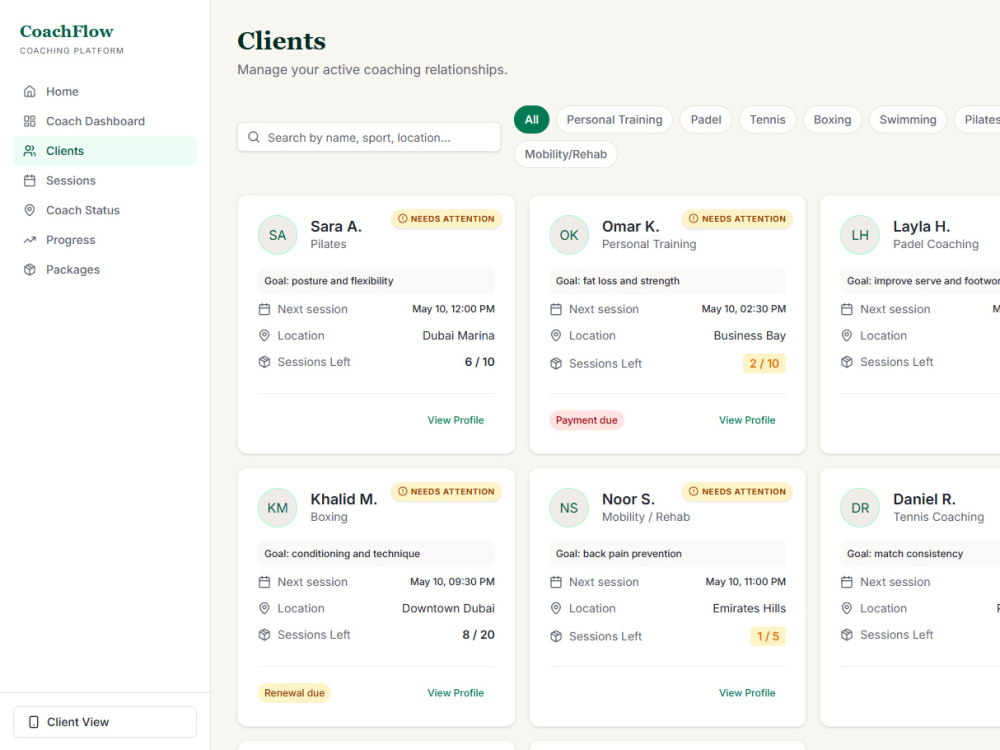Screen dimensions: 1000x750
Task: Click location pin icon in Omar K. card
Action: pos(555,335)
